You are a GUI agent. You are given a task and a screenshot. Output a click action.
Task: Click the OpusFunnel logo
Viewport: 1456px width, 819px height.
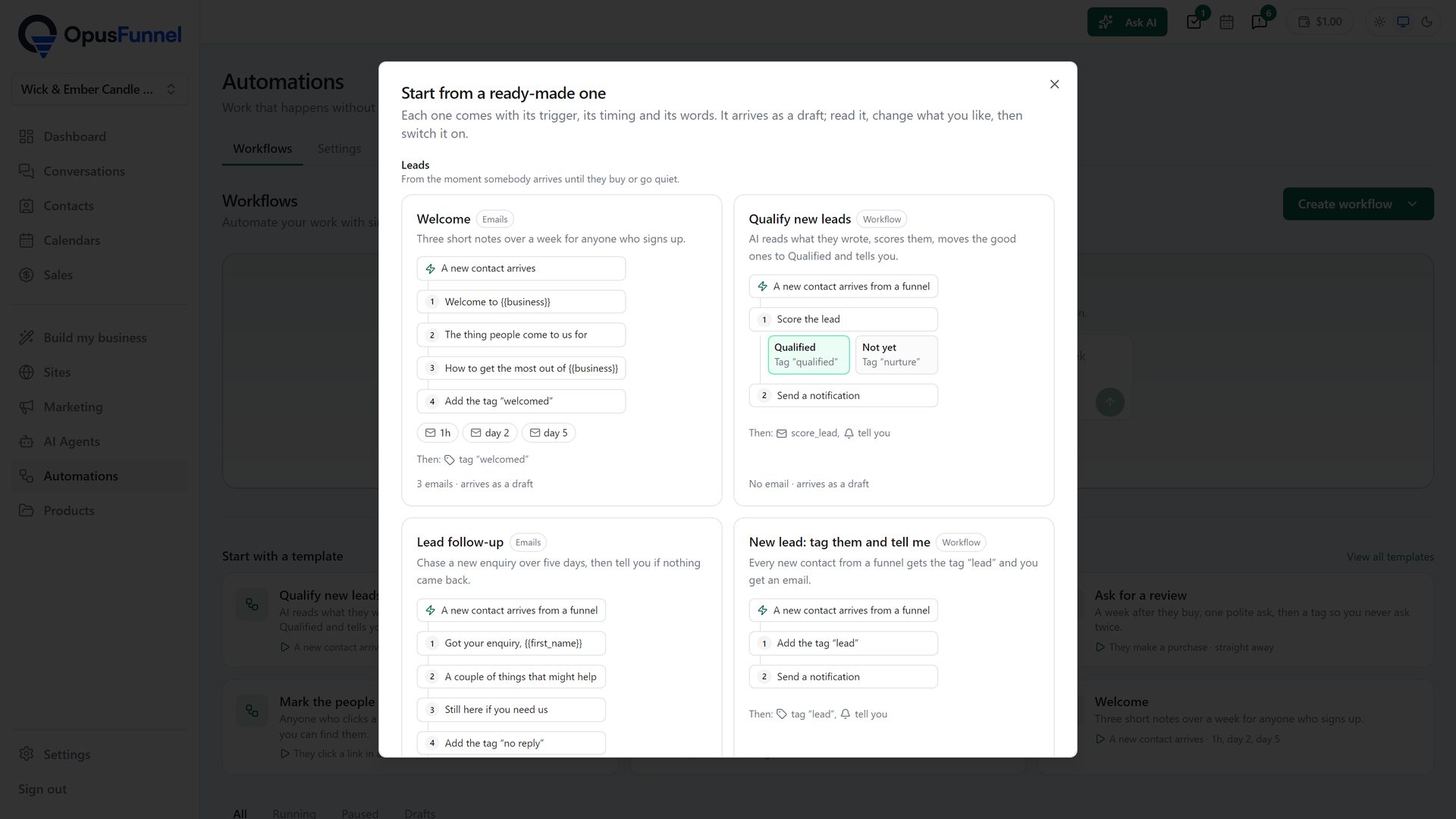click(99, 35)
